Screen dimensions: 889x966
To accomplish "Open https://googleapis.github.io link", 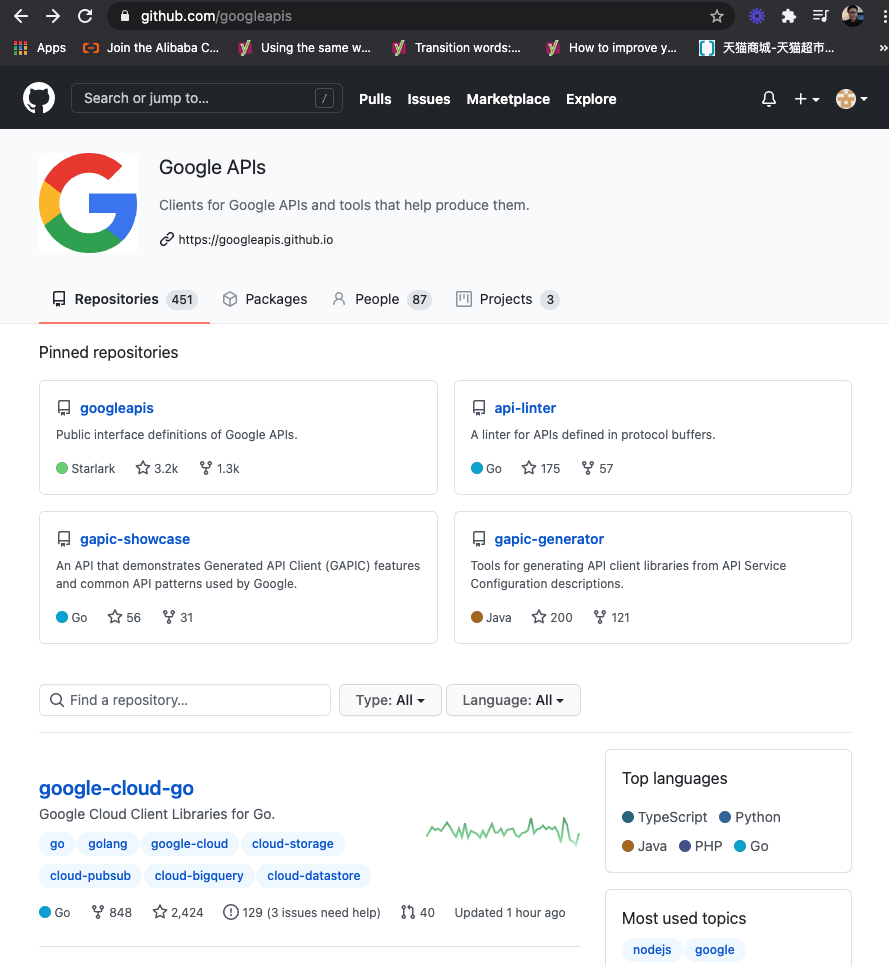I will 256,240.
